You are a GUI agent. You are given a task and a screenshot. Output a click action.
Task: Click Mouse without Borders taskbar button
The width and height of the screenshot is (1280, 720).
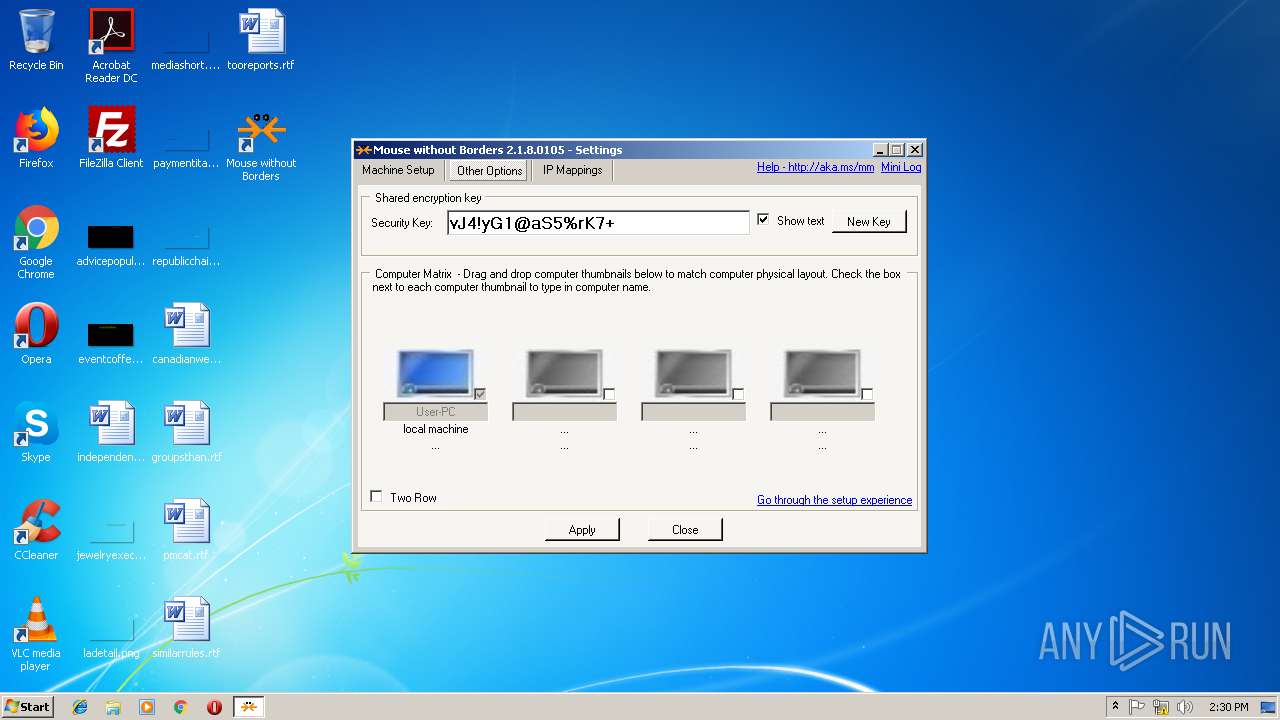249,707
